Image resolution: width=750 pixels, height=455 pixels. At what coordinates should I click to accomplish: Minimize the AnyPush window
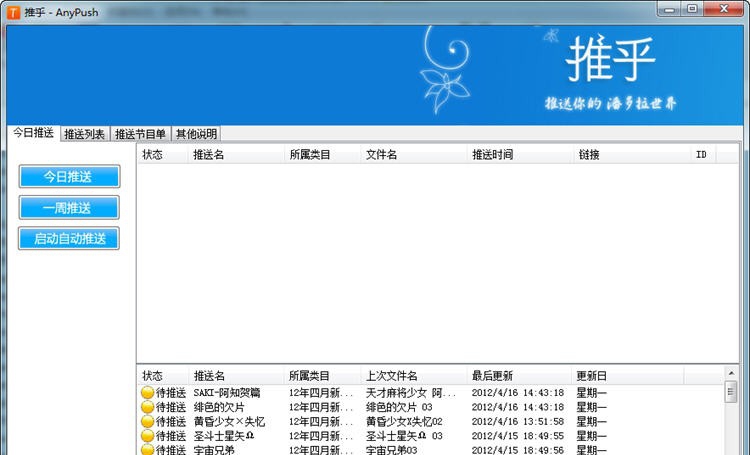670,9
